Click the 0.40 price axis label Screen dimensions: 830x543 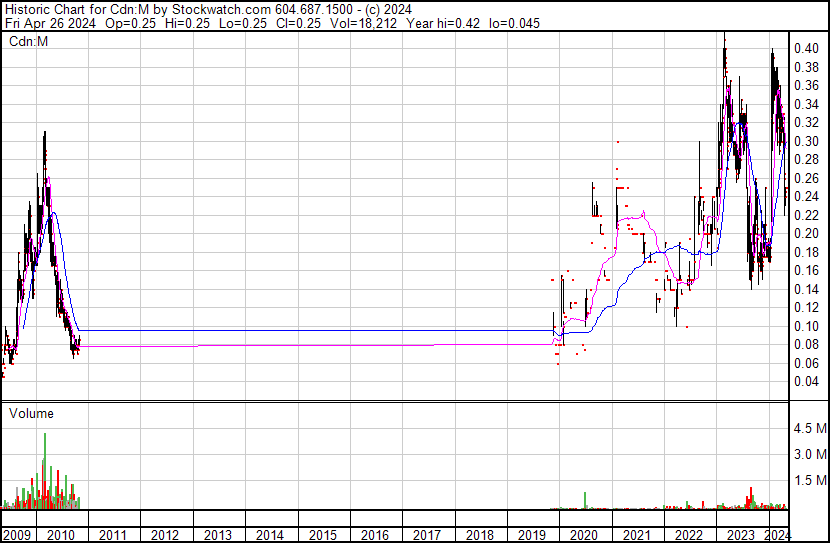coord(806,49)
